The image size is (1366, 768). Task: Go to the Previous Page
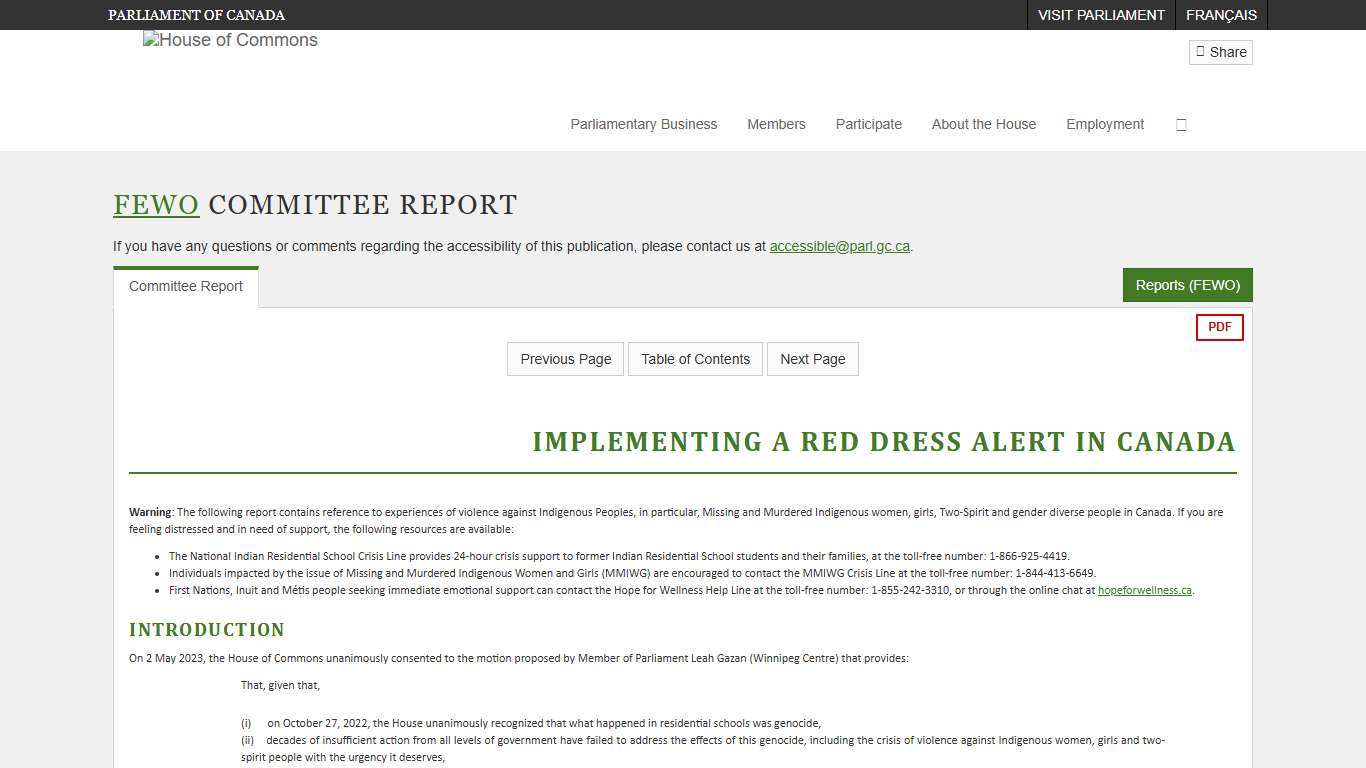(565, 359)
